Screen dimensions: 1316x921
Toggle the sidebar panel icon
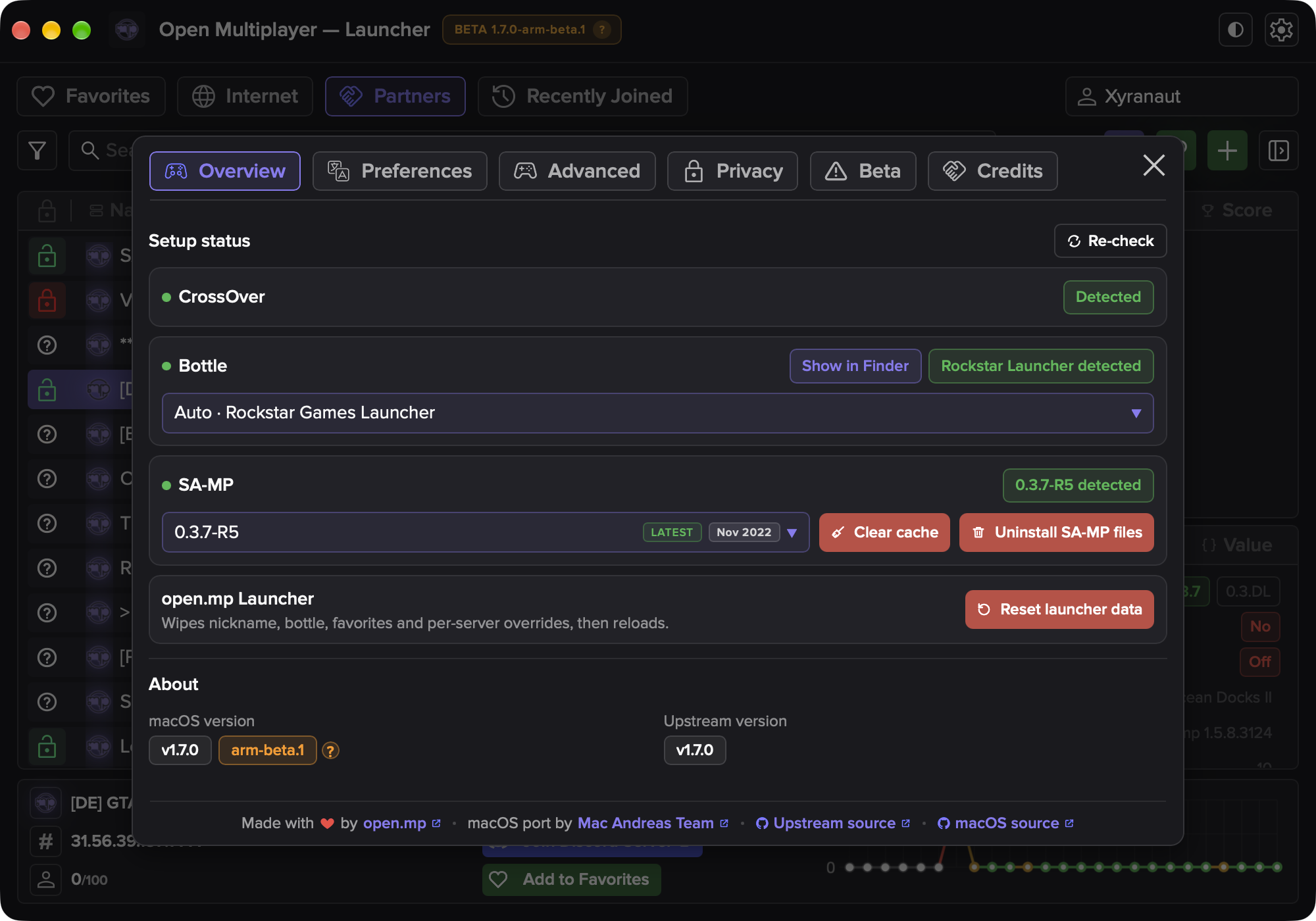click(x=1278, y=151)
